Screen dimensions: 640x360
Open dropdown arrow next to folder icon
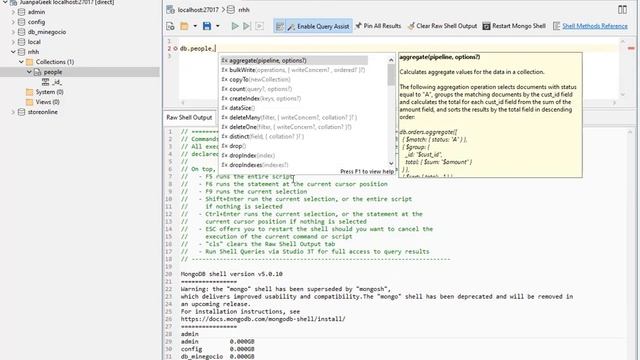195,26
